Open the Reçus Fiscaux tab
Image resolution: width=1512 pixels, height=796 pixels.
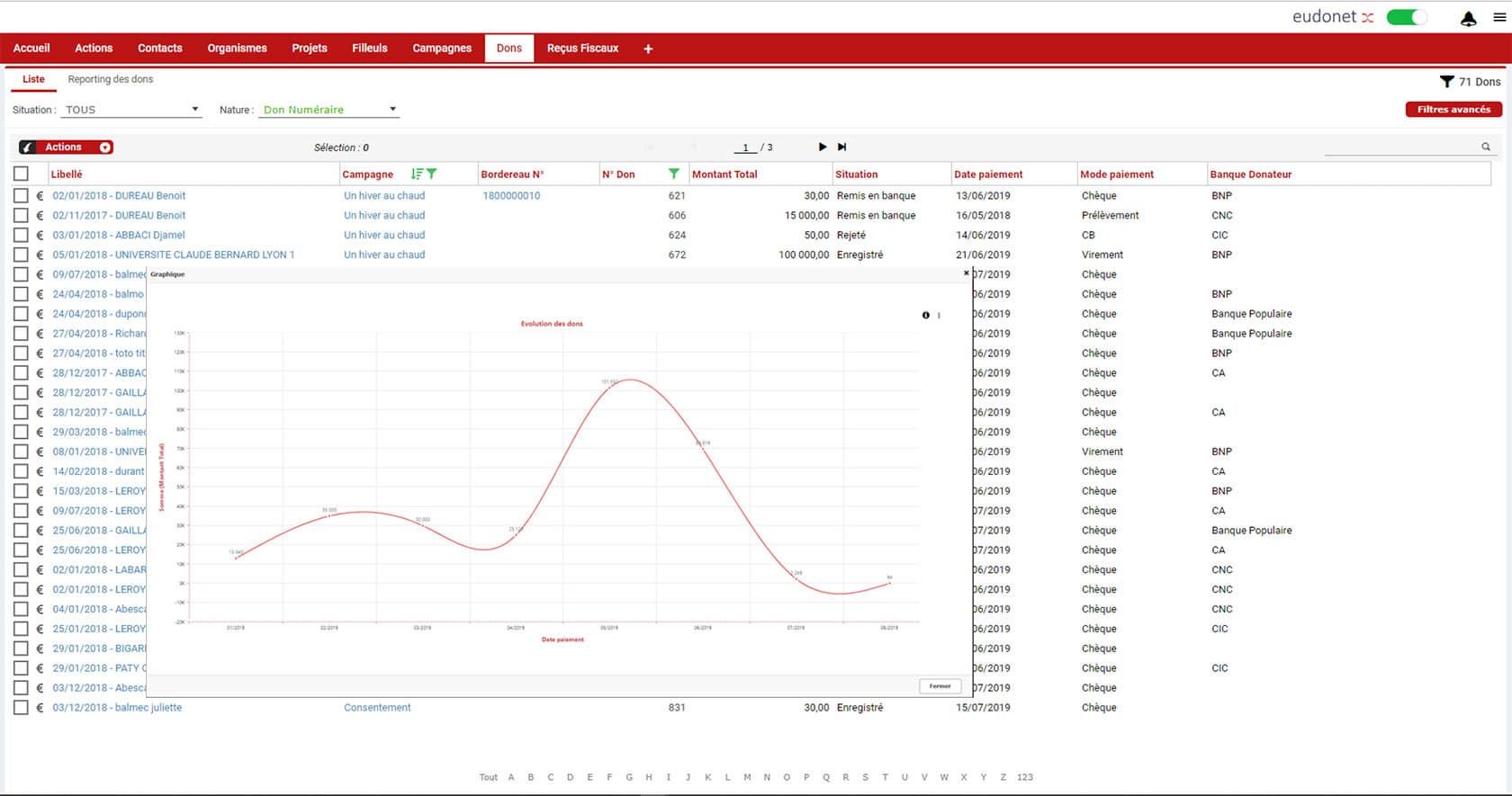pos(582,49)
